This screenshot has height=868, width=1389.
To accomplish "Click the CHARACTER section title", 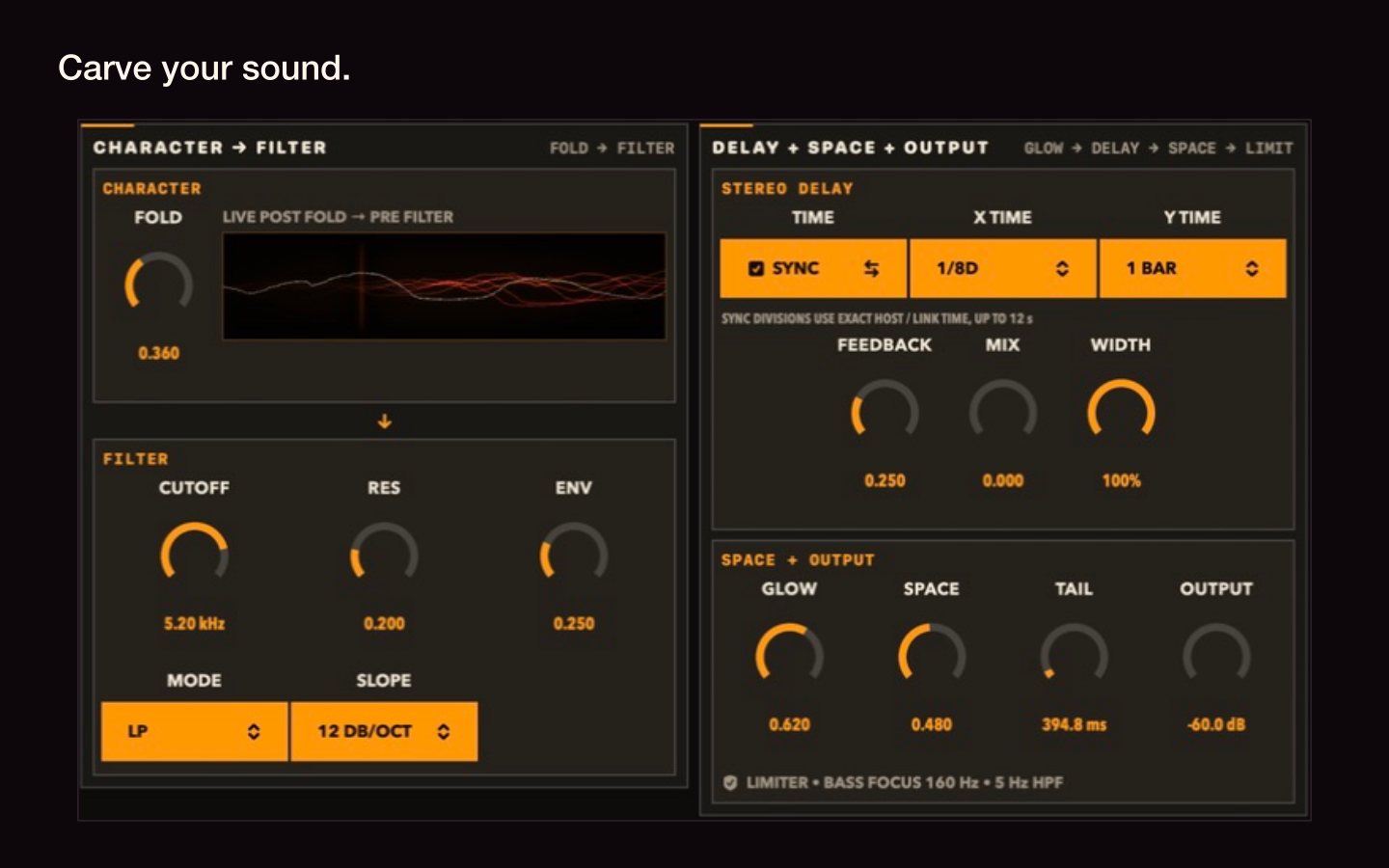I will tap(151, 188).
